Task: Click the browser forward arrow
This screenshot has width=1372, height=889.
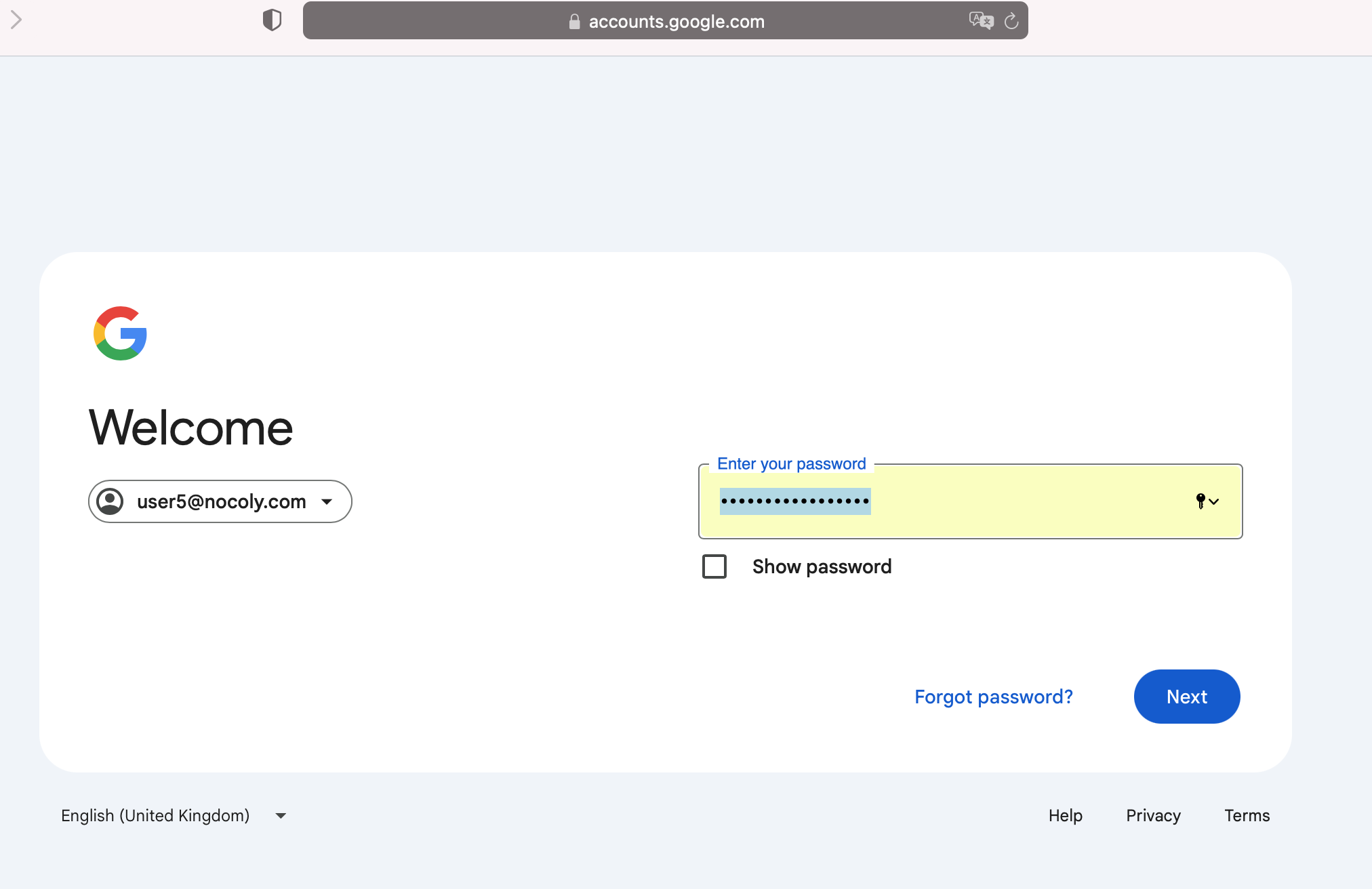Action: pos(16,20)
